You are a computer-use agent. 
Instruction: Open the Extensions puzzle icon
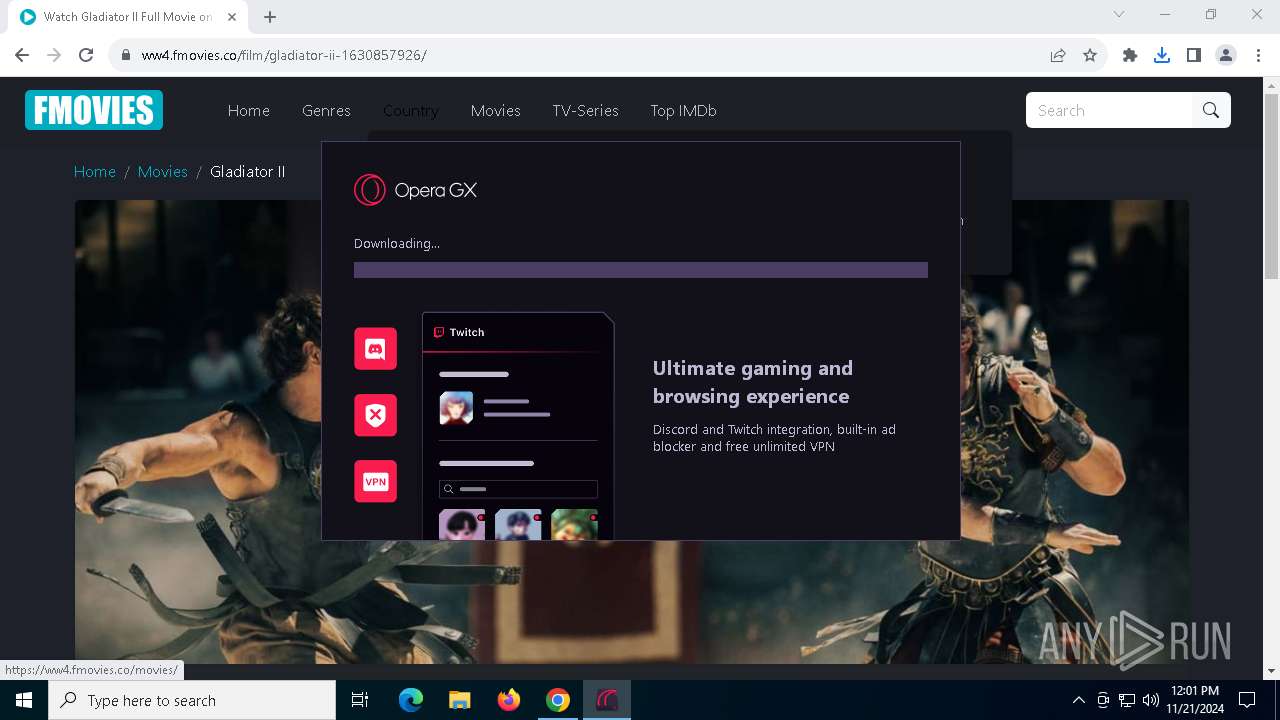[1130, 55]
